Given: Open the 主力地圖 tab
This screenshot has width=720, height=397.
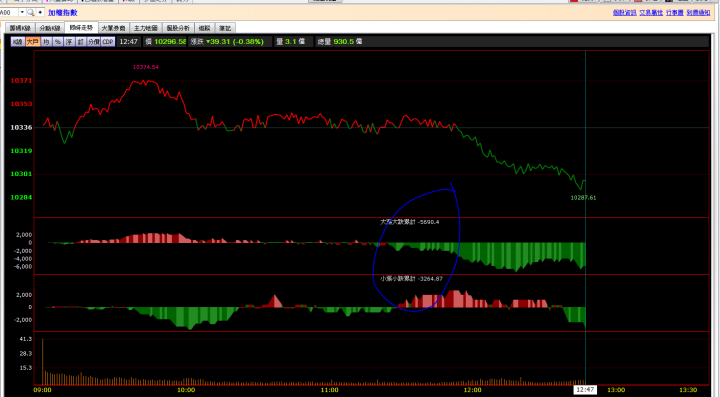Looking at the screenshot, I should coord(146,28).
